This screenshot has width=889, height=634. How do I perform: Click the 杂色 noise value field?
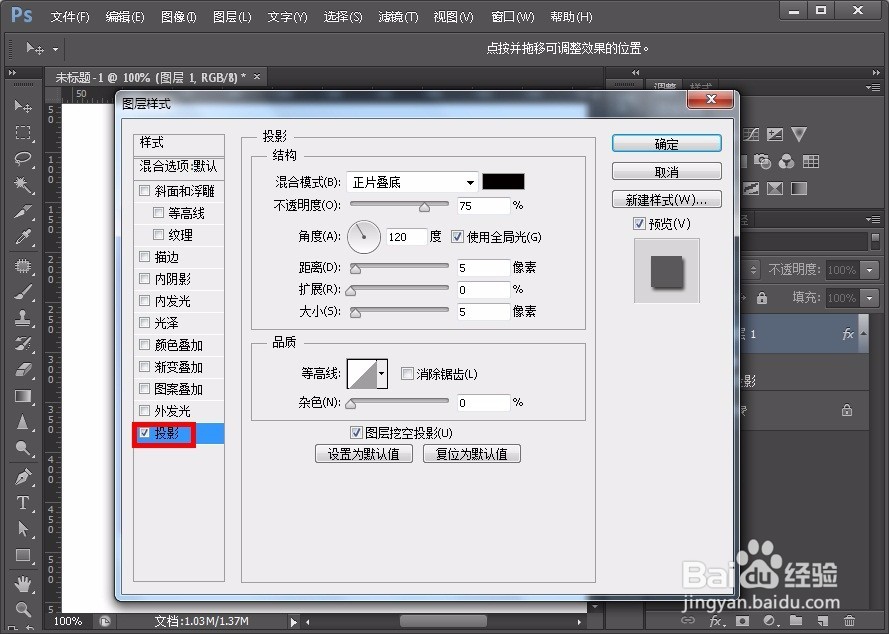[x=484, y=403]
